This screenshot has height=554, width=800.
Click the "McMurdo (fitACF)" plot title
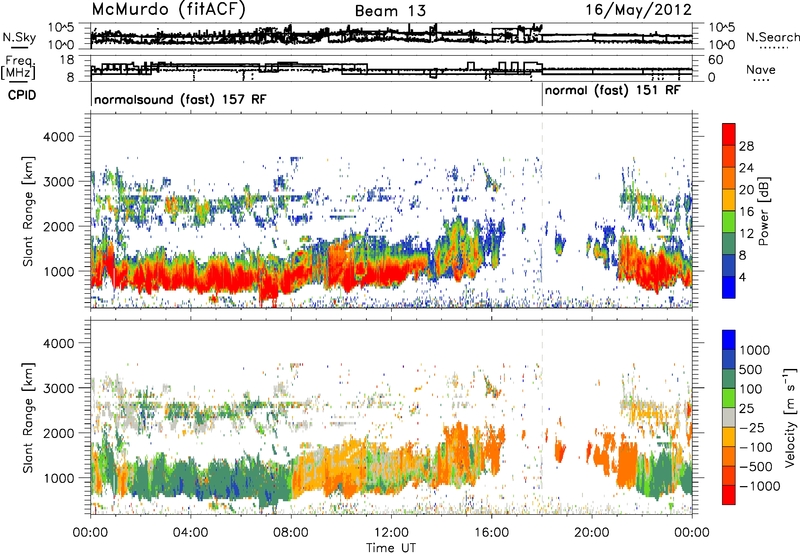click(x=168, y=10)
